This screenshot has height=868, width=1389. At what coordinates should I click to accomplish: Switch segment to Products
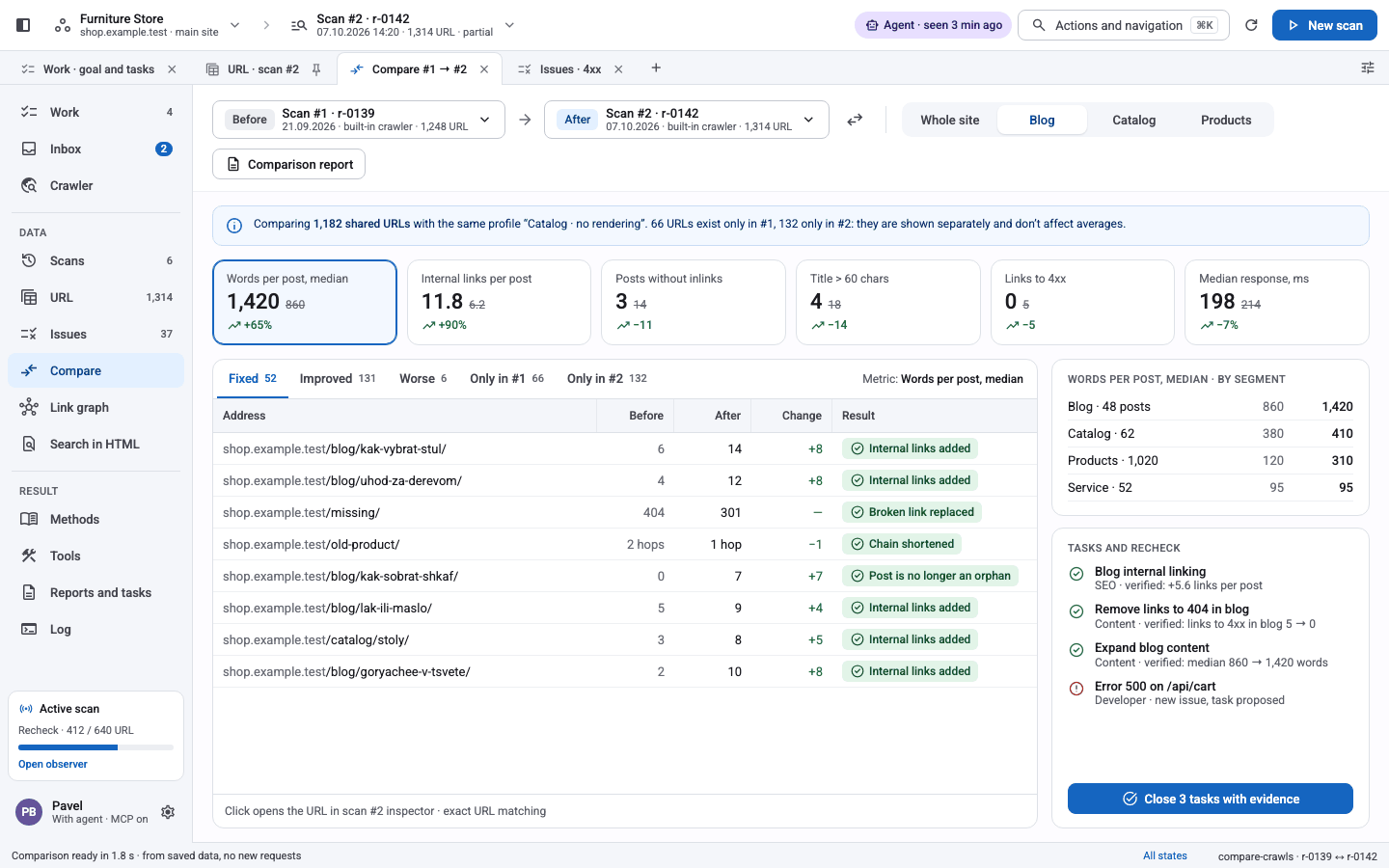coord(1226,120)
